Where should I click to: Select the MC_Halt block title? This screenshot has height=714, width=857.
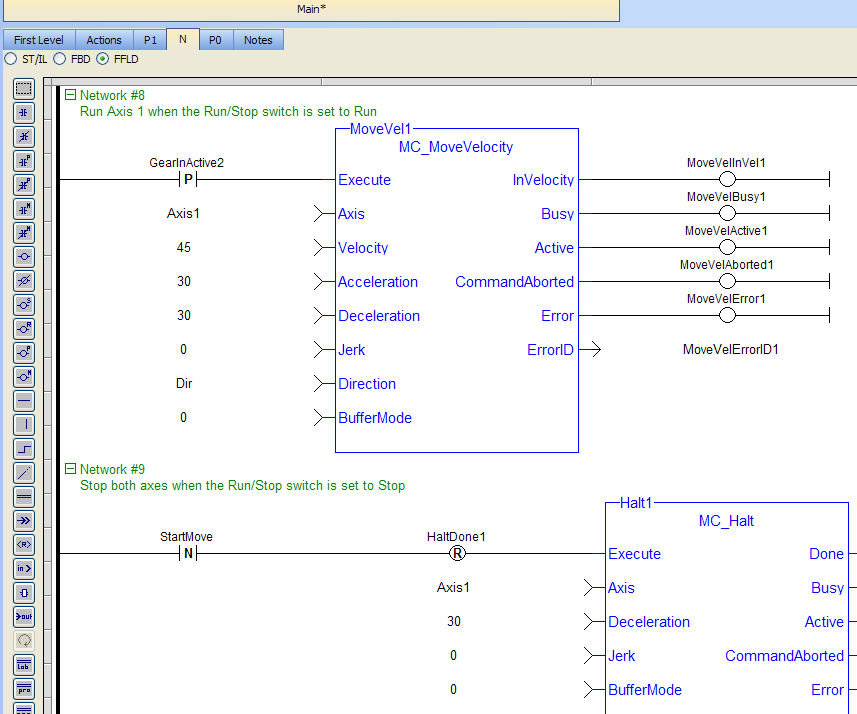click(726, 520)
